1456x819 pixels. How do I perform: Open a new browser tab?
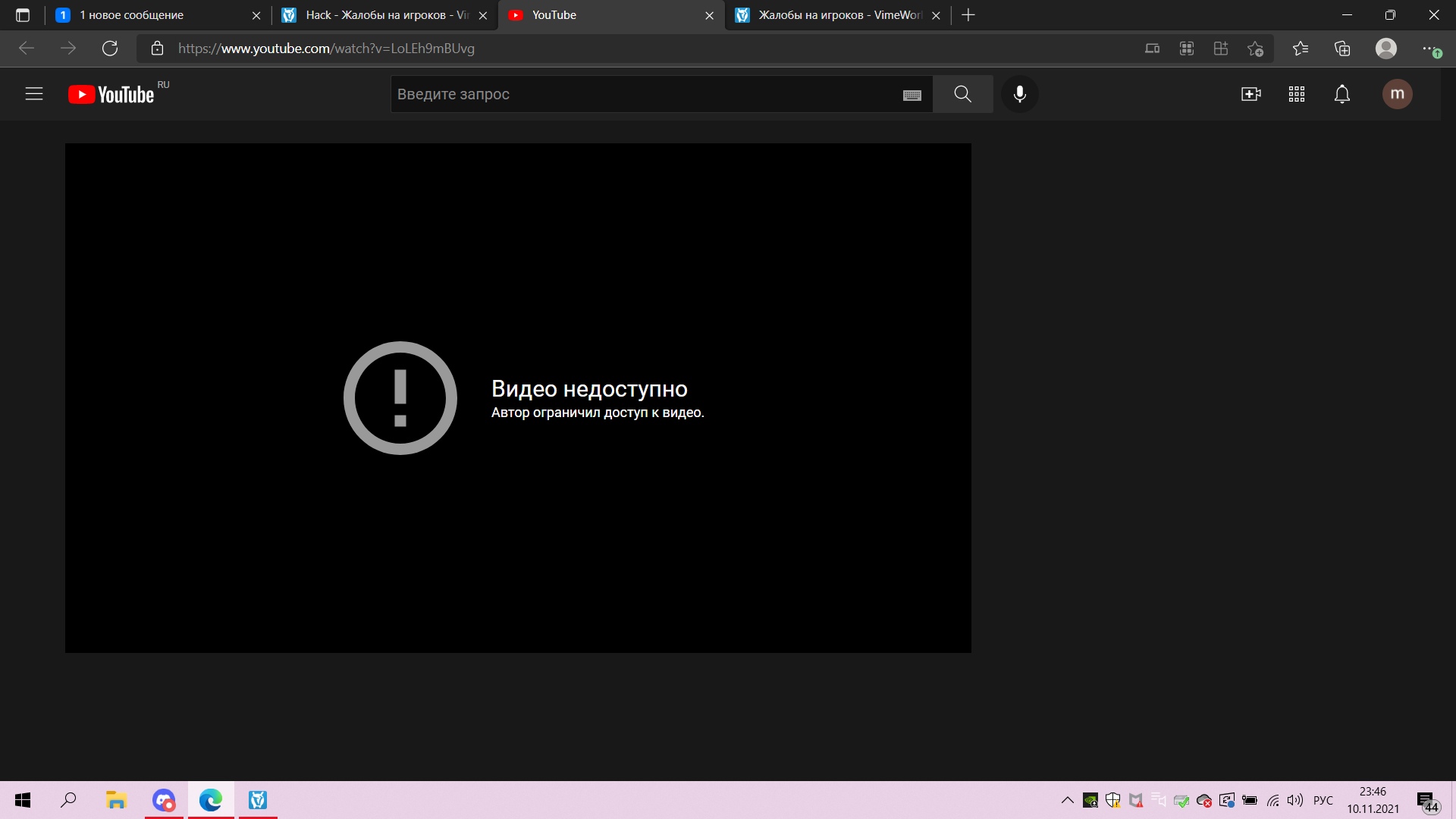coord(968,15)
